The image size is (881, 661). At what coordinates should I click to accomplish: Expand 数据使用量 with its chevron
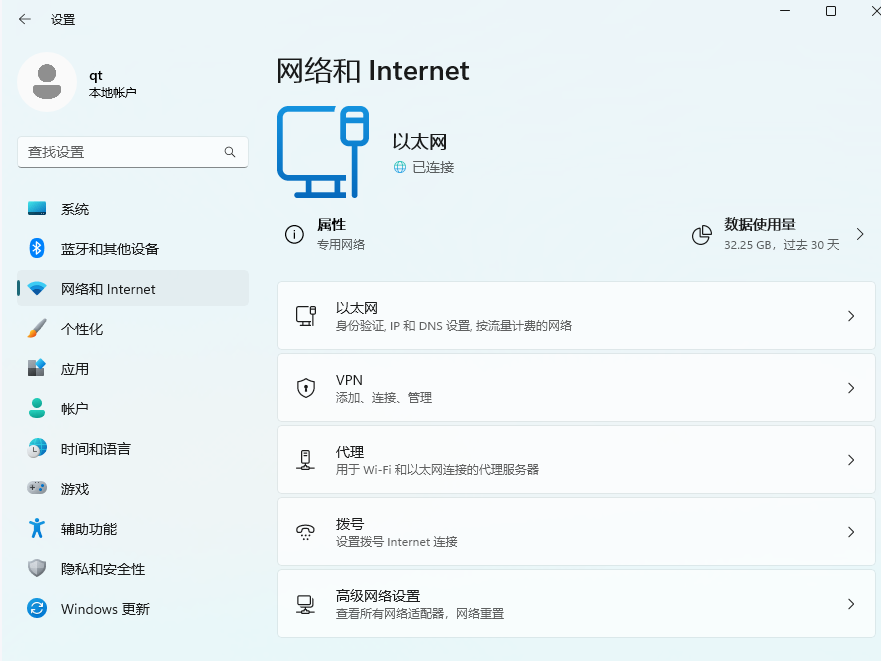coord(860,234)
